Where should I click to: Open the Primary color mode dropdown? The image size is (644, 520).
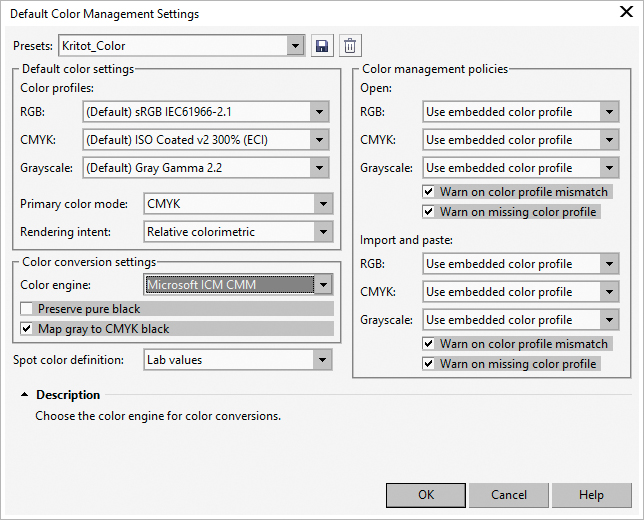tap(238, 204)
